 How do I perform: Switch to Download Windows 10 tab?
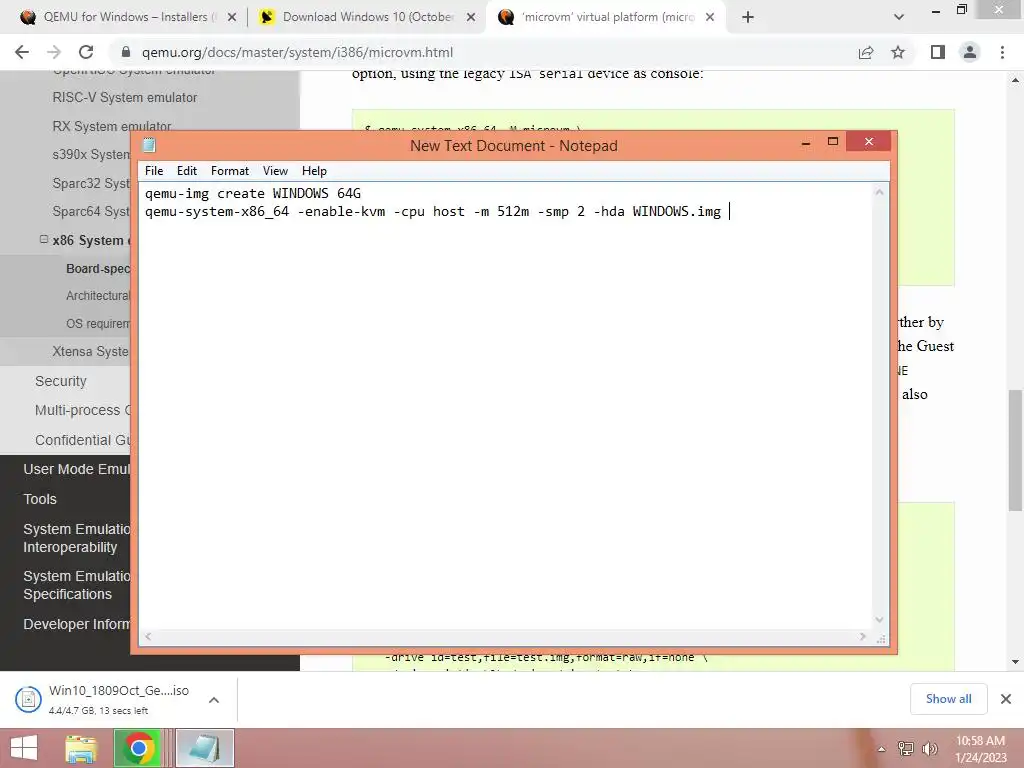tap(366, 17)
